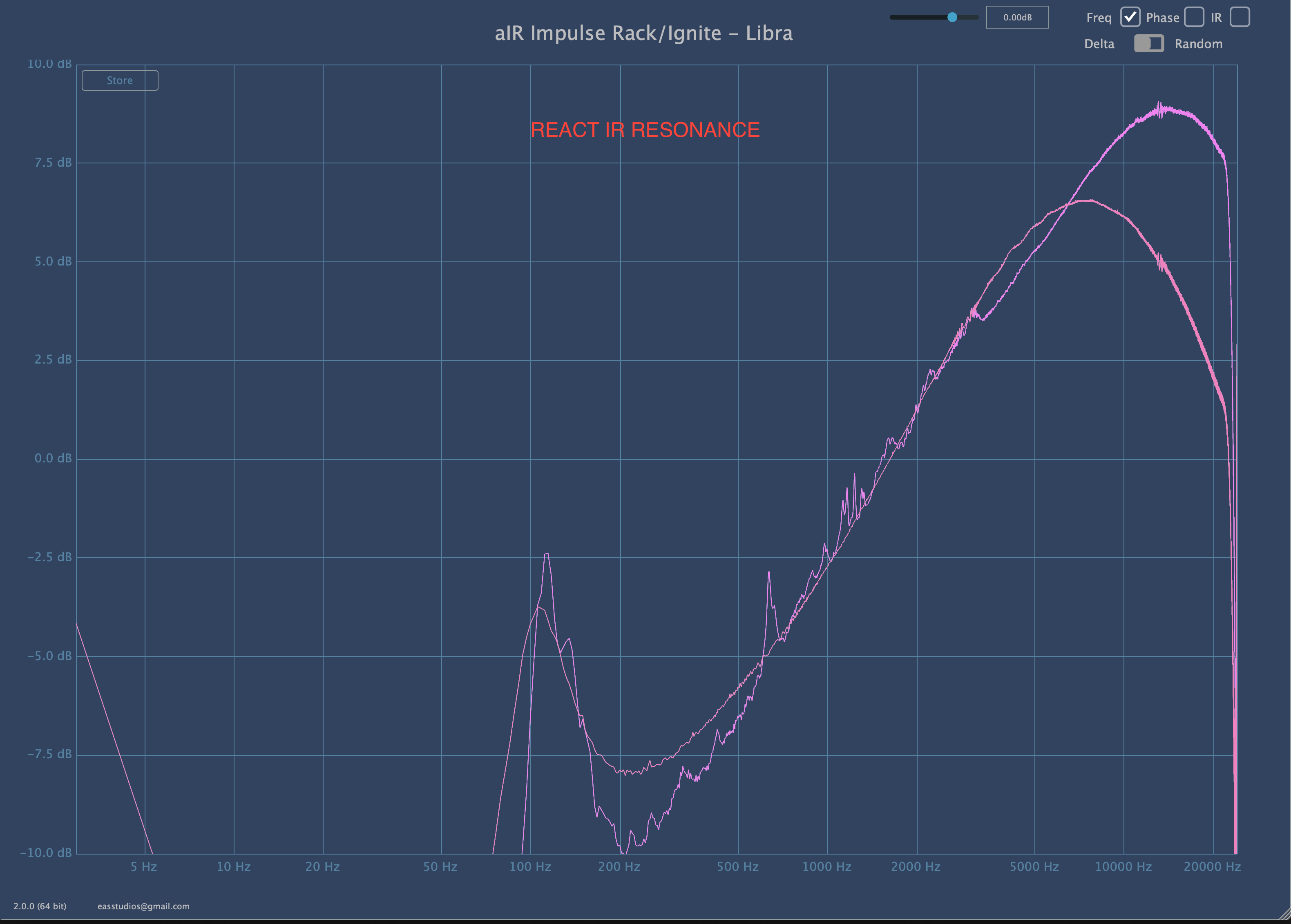Click the 7.5 dB axis label
1291x924 pixels.
[53, 163]
